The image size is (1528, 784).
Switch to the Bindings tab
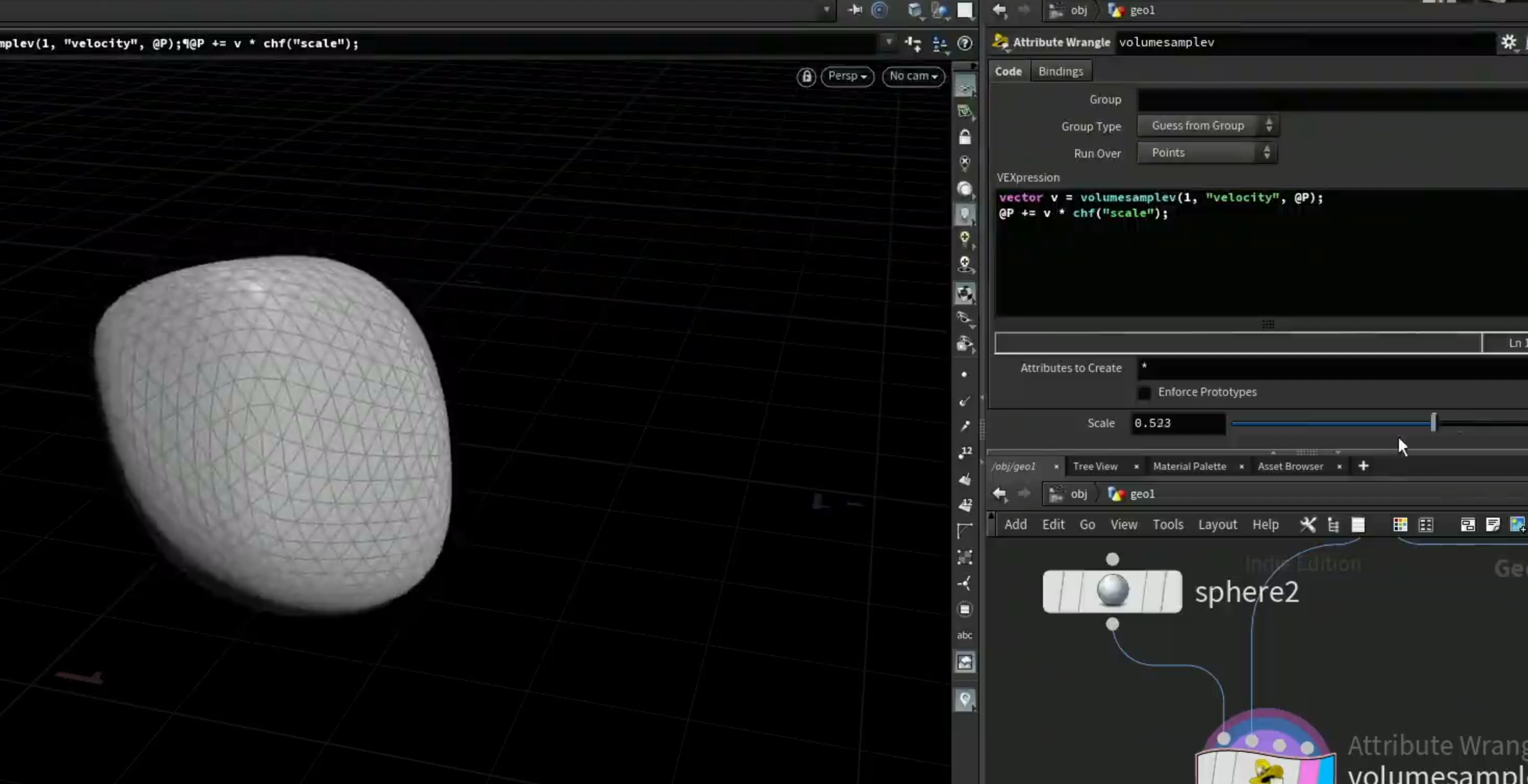coord(1060,71)
